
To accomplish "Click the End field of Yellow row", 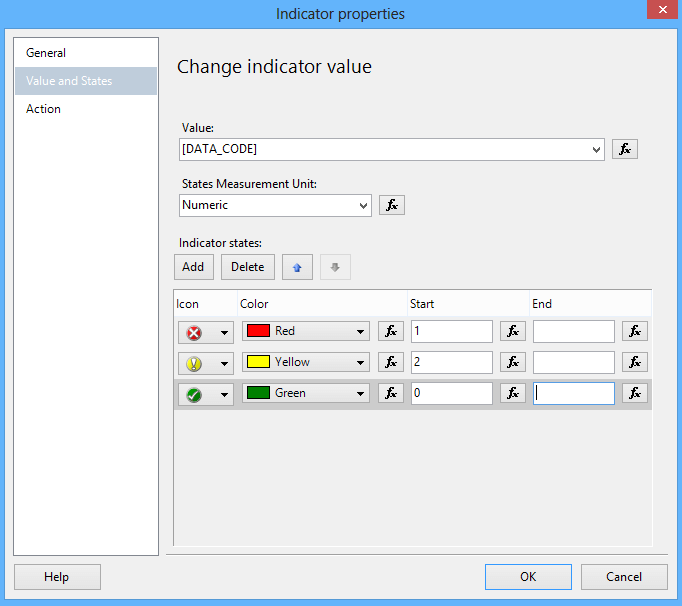I will (574, 362).
